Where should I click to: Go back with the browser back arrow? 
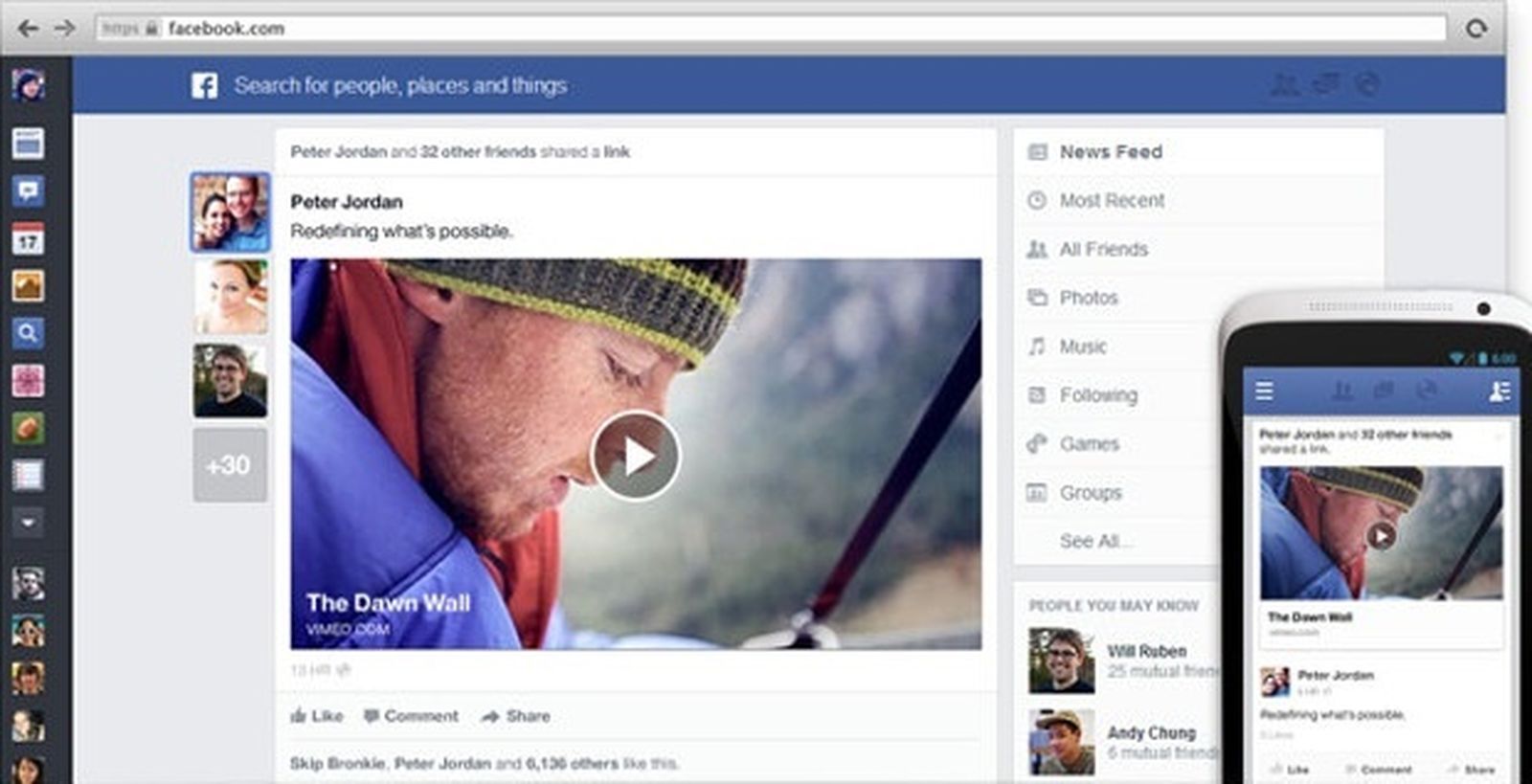pyautogui.click(x=28, y=29)
